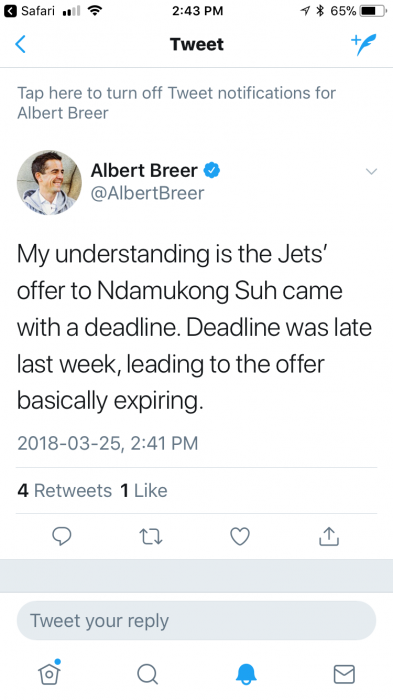Return to Safari from status bar
Screen dimensions: 393x700
click(x=29, y=11)
